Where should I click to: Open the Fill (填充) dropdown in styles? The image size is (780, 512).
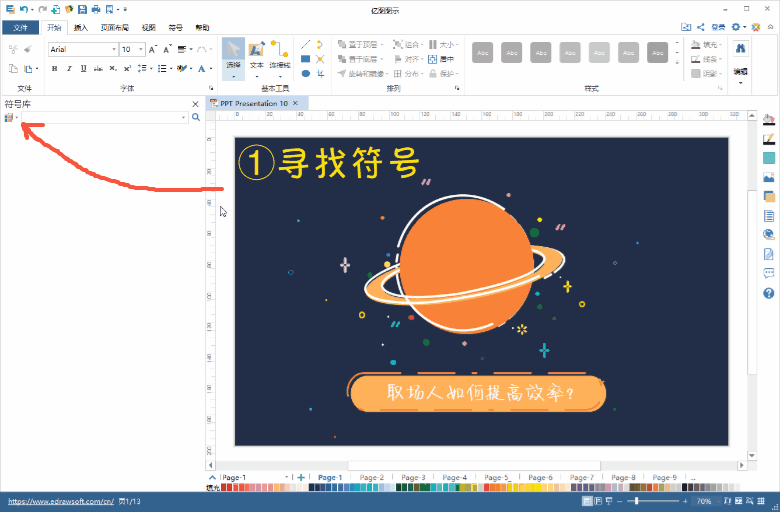[x=706, y=45]
